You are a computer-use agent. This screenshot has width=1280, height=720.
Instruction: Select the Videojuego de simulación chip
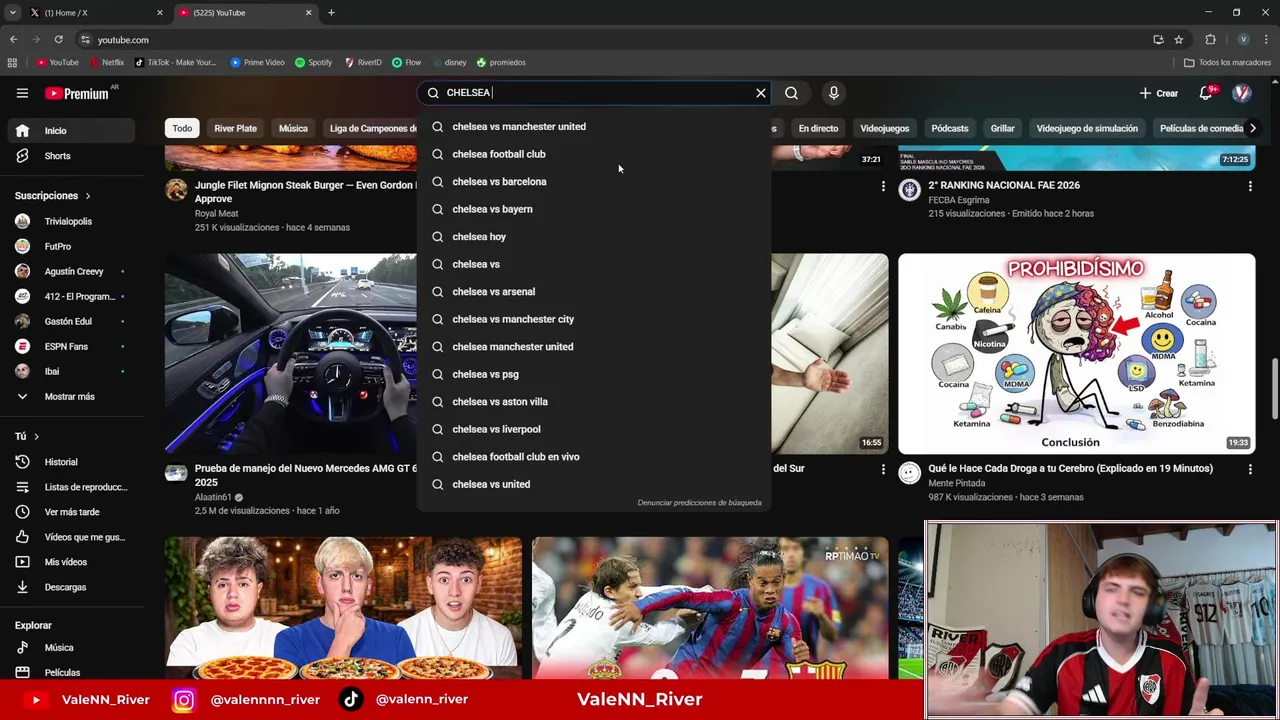1087,128
